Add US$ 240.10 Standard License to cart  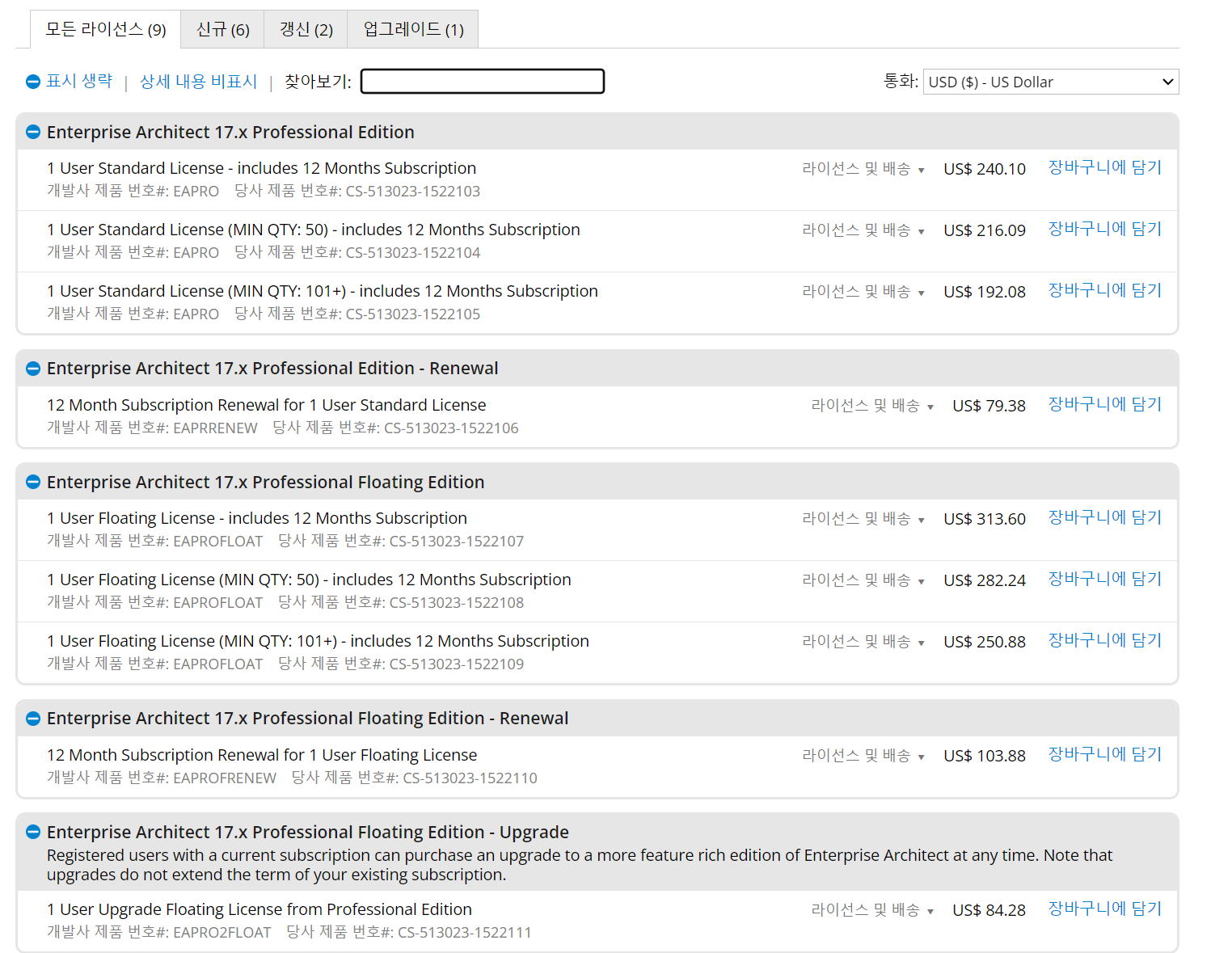click(1104, 167)
